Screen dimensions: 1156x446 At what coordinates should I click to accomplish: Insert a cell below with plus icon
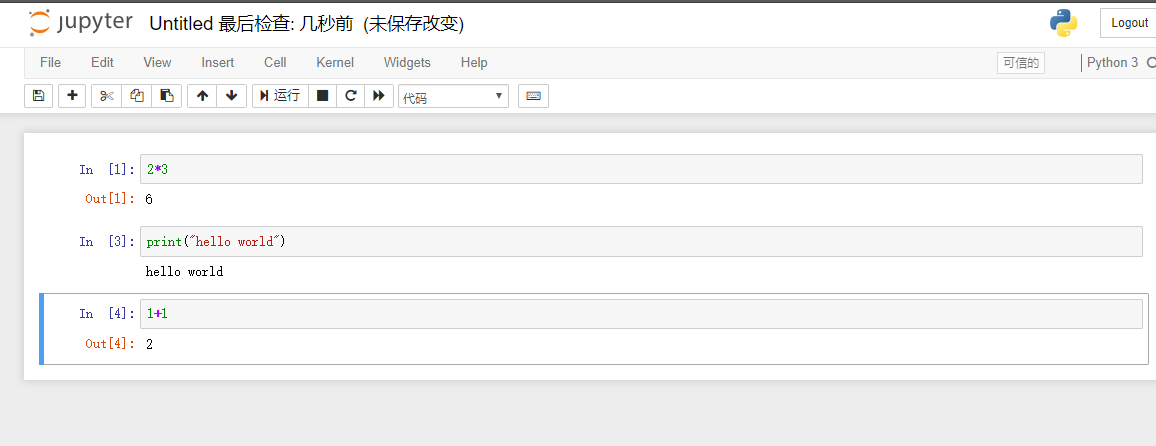point(72,96)
